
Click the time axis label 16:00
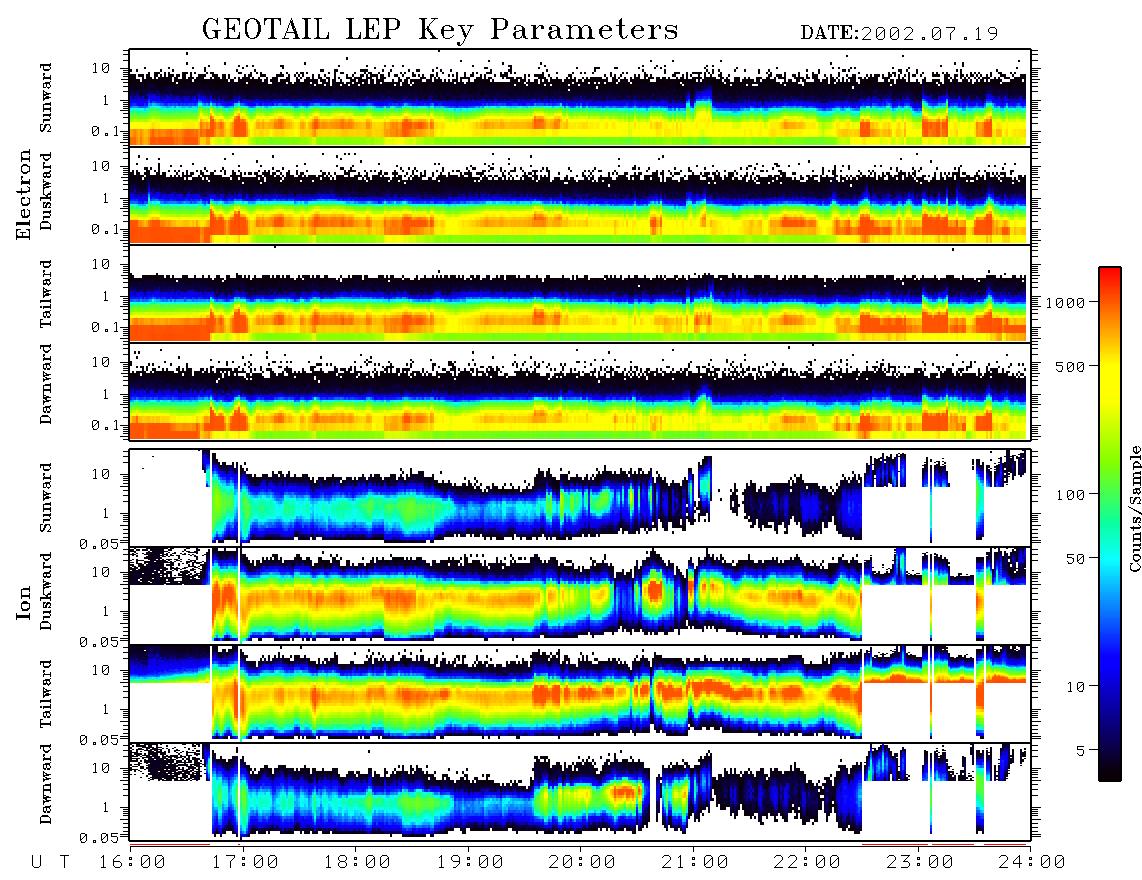click(133, 862)
